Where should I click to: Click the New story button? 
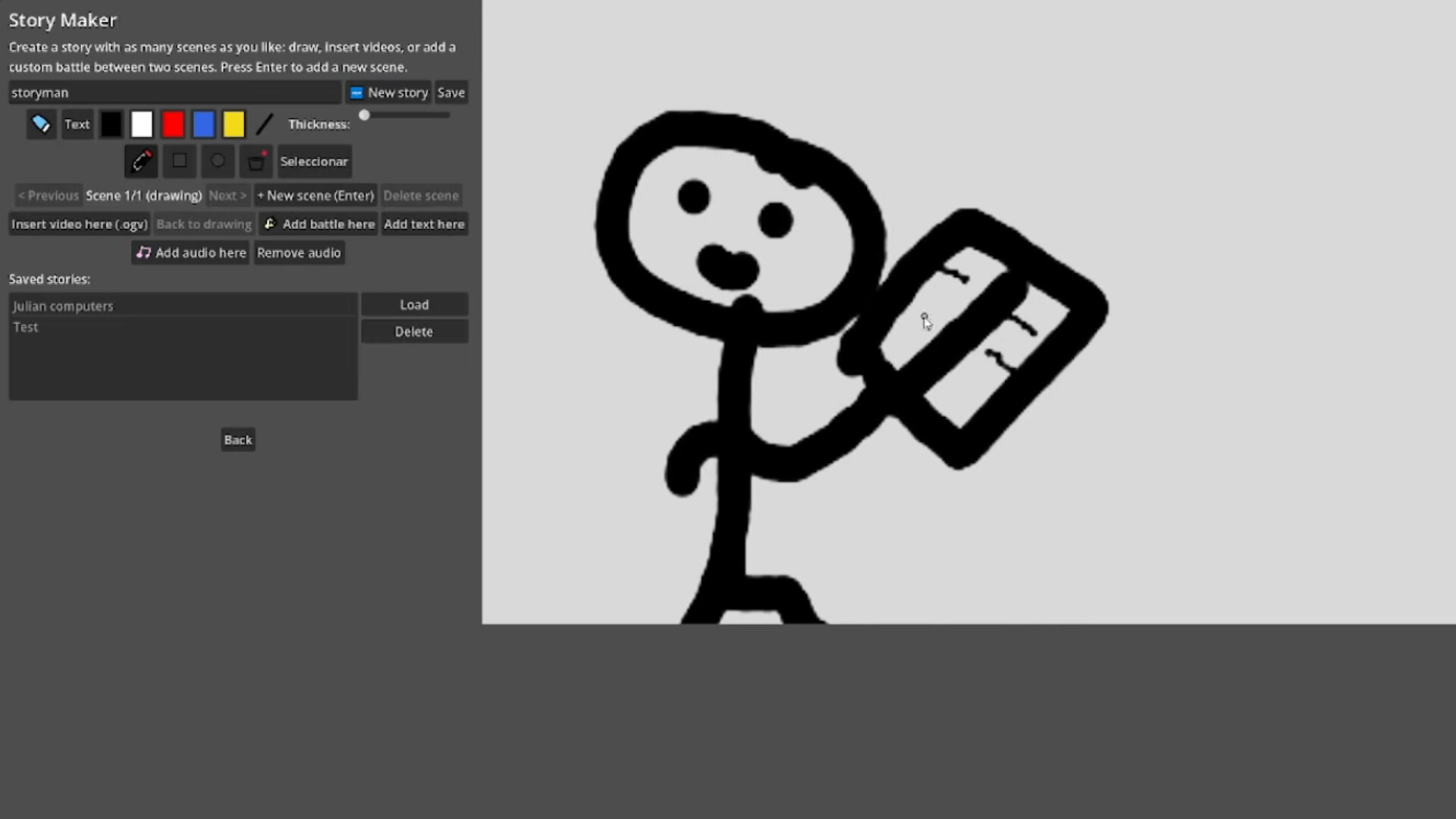click(388, 93)
